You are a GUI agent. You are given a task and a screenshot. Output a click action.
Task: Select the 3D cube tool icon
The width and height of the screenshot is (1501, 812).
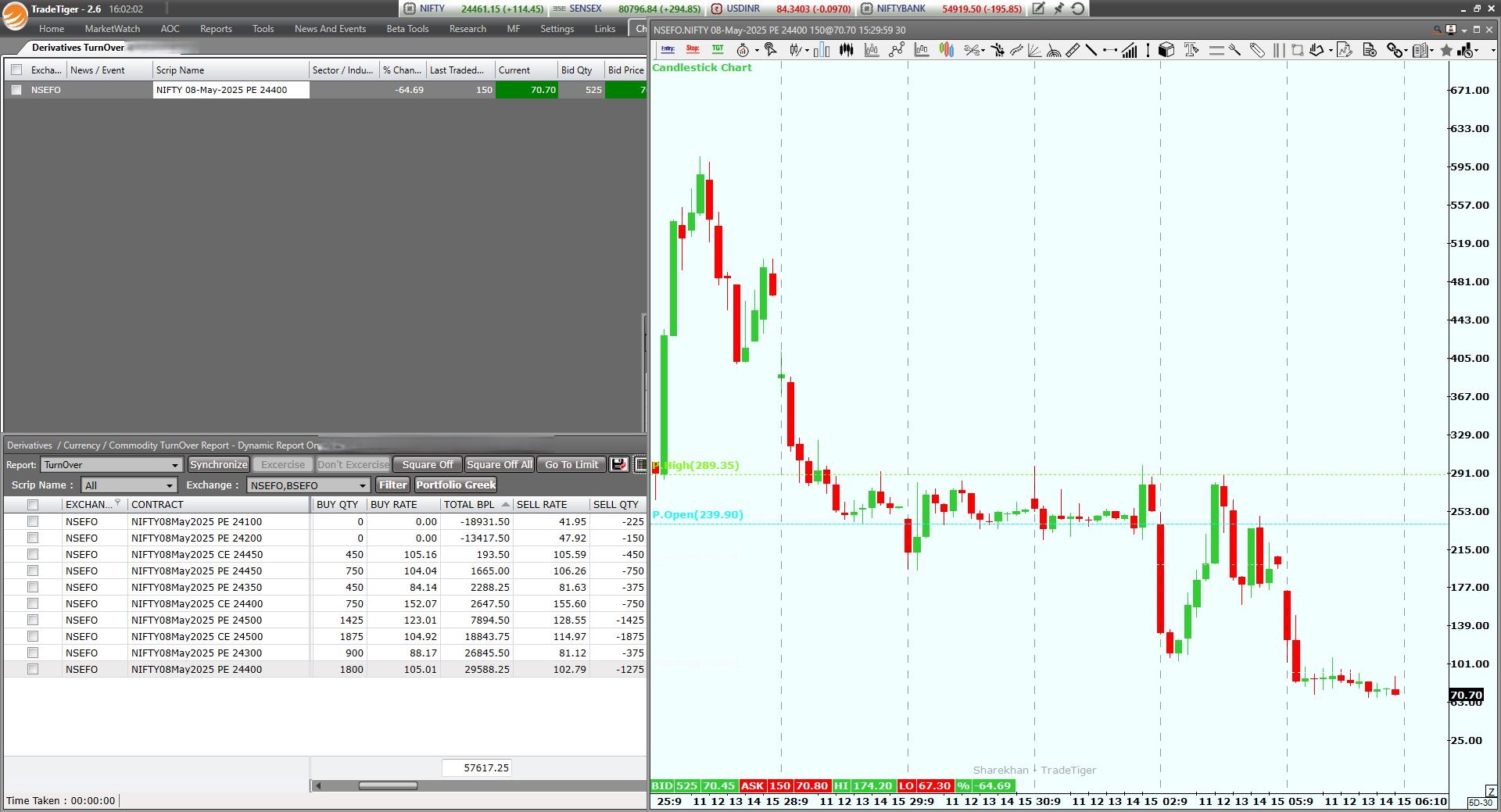tap(1166, 50)
